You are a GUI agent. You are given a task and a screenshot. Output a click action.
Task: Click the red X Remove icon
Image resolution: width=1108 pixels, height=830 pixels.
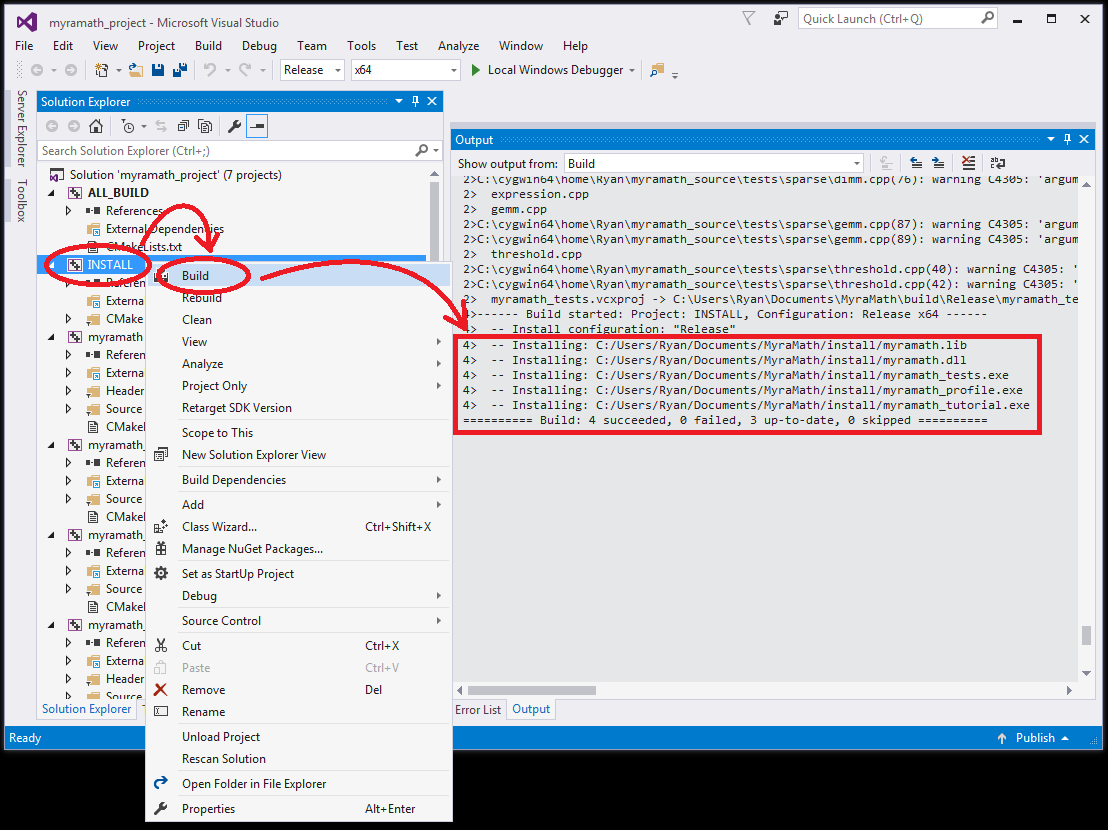[161, 689]
